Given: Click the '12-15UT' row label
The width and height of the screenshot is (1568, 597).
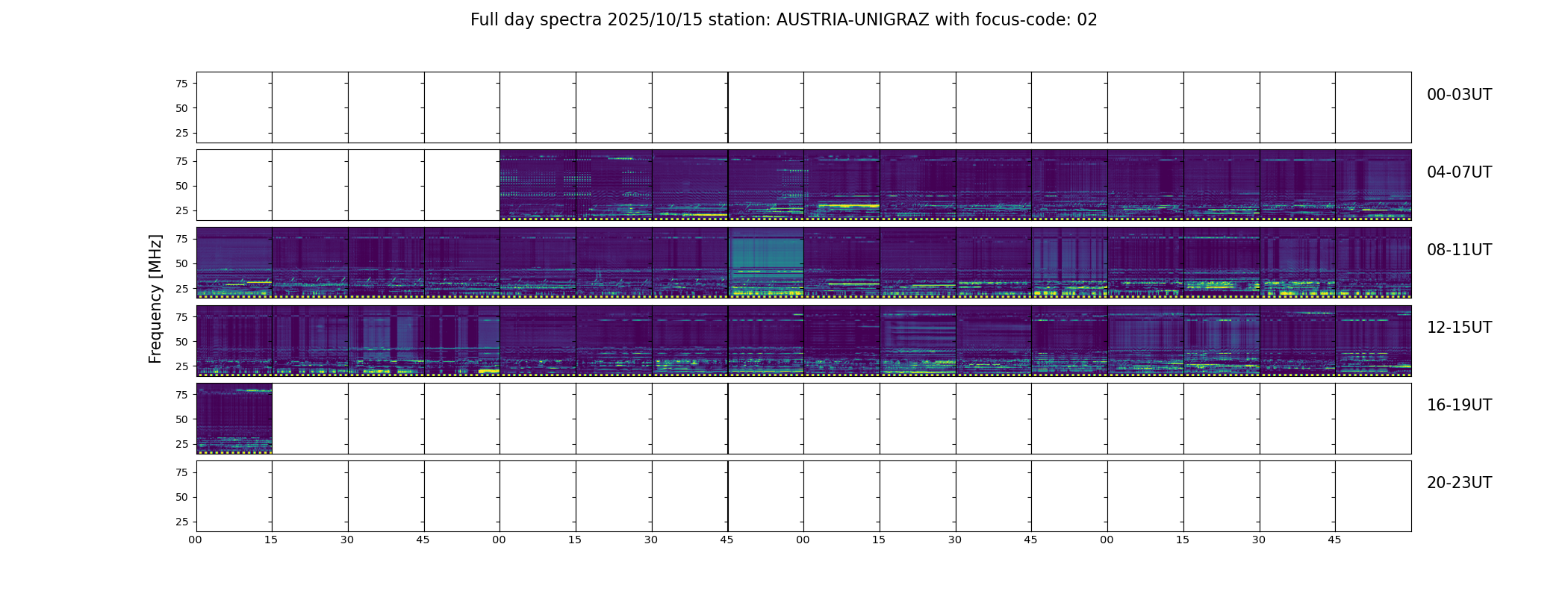Looking at the screenshot, I should 1459,328.
